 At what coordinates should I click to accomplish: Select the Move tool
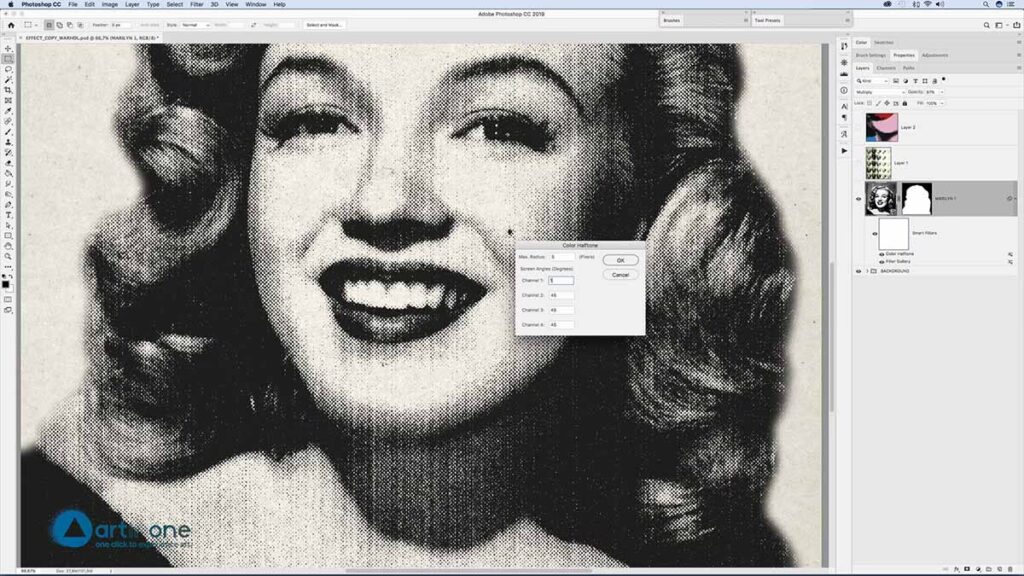tap(8, 48)
